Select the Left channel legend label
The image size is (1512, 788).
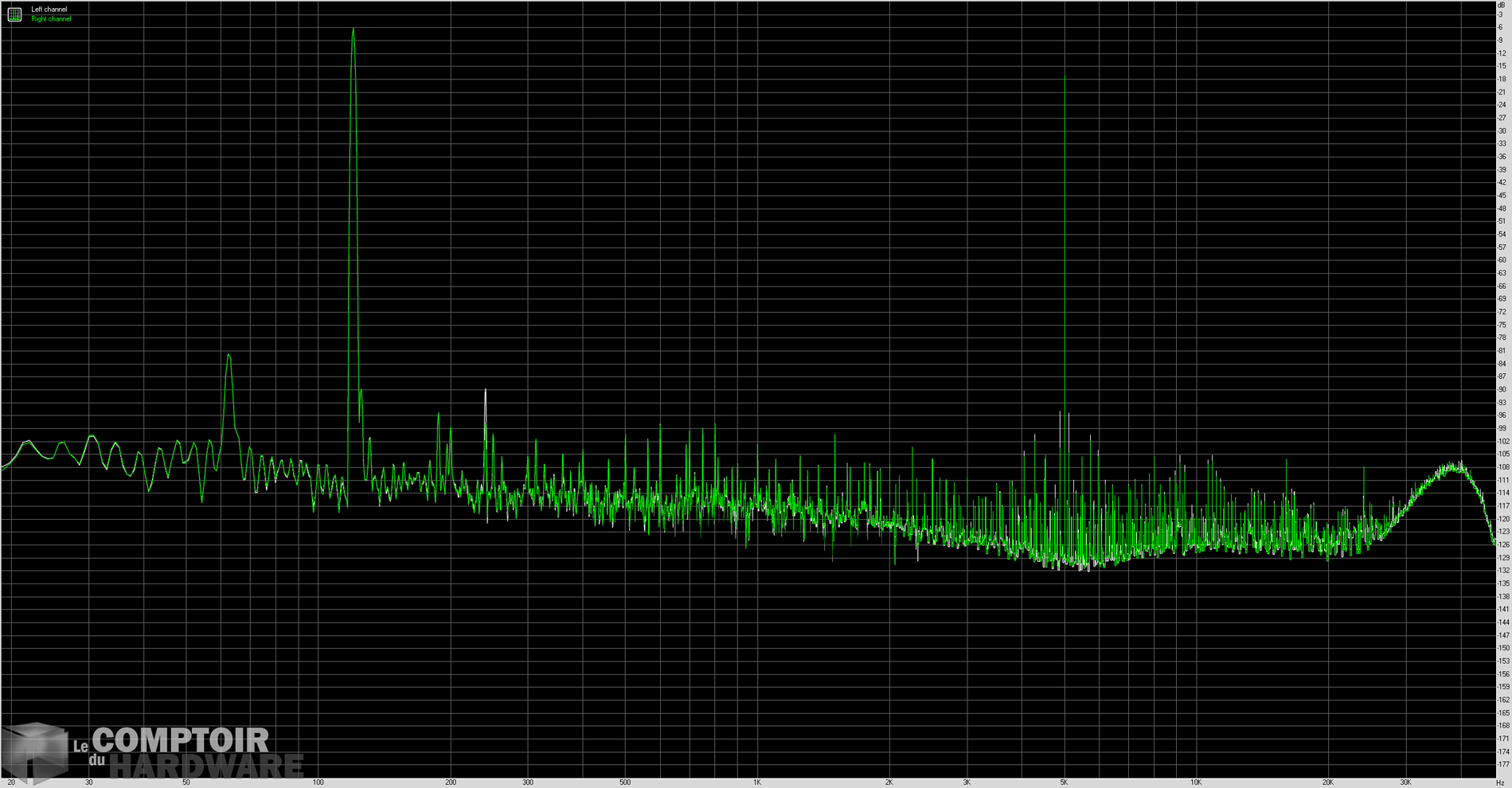click(x=49, y=10)
